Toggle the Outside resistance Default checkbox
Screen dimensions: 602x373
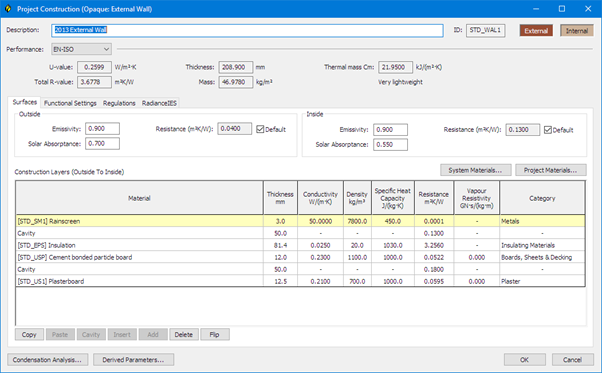pos(260,129)
